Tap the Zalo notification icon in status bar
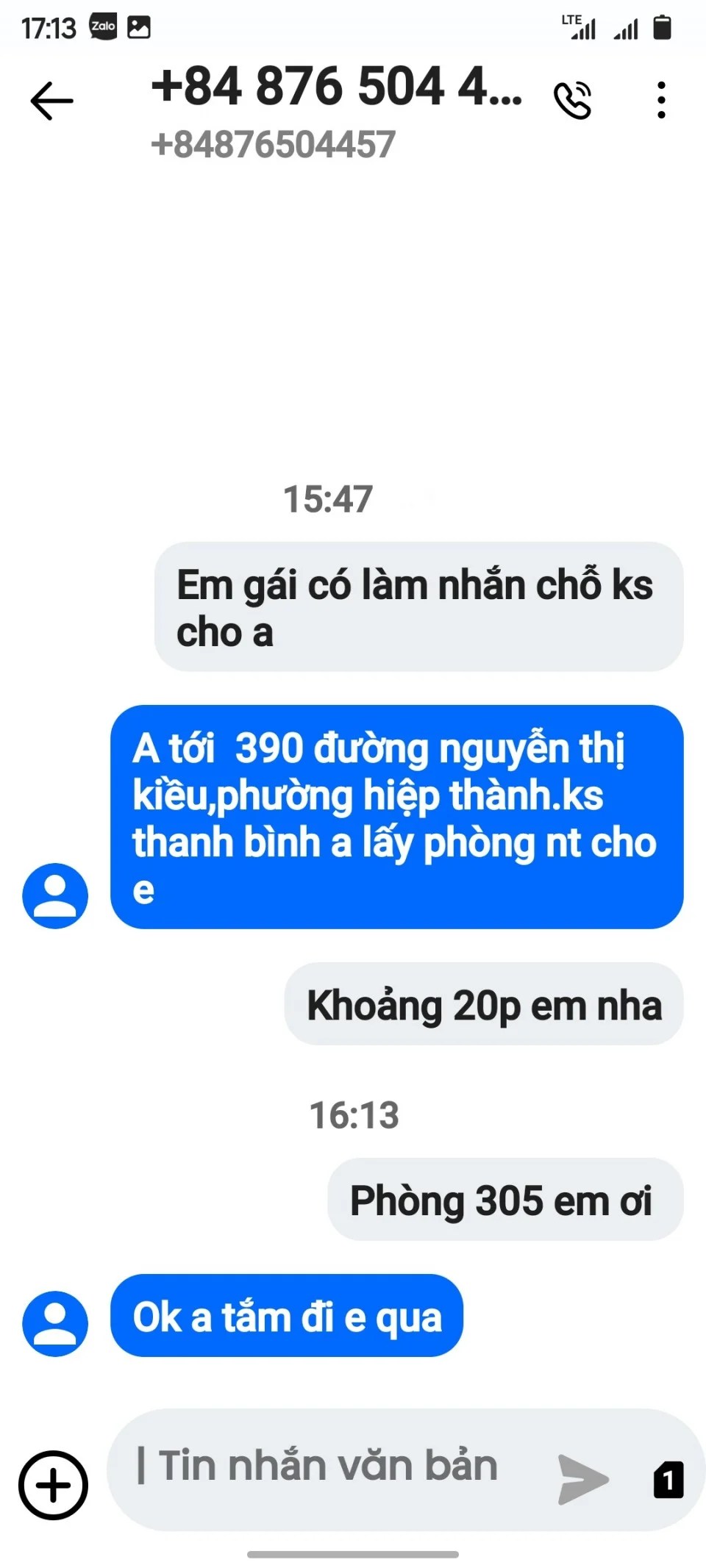Viewport: 706px width, 1568px height. pyautogui.click(x=103, y=27)
